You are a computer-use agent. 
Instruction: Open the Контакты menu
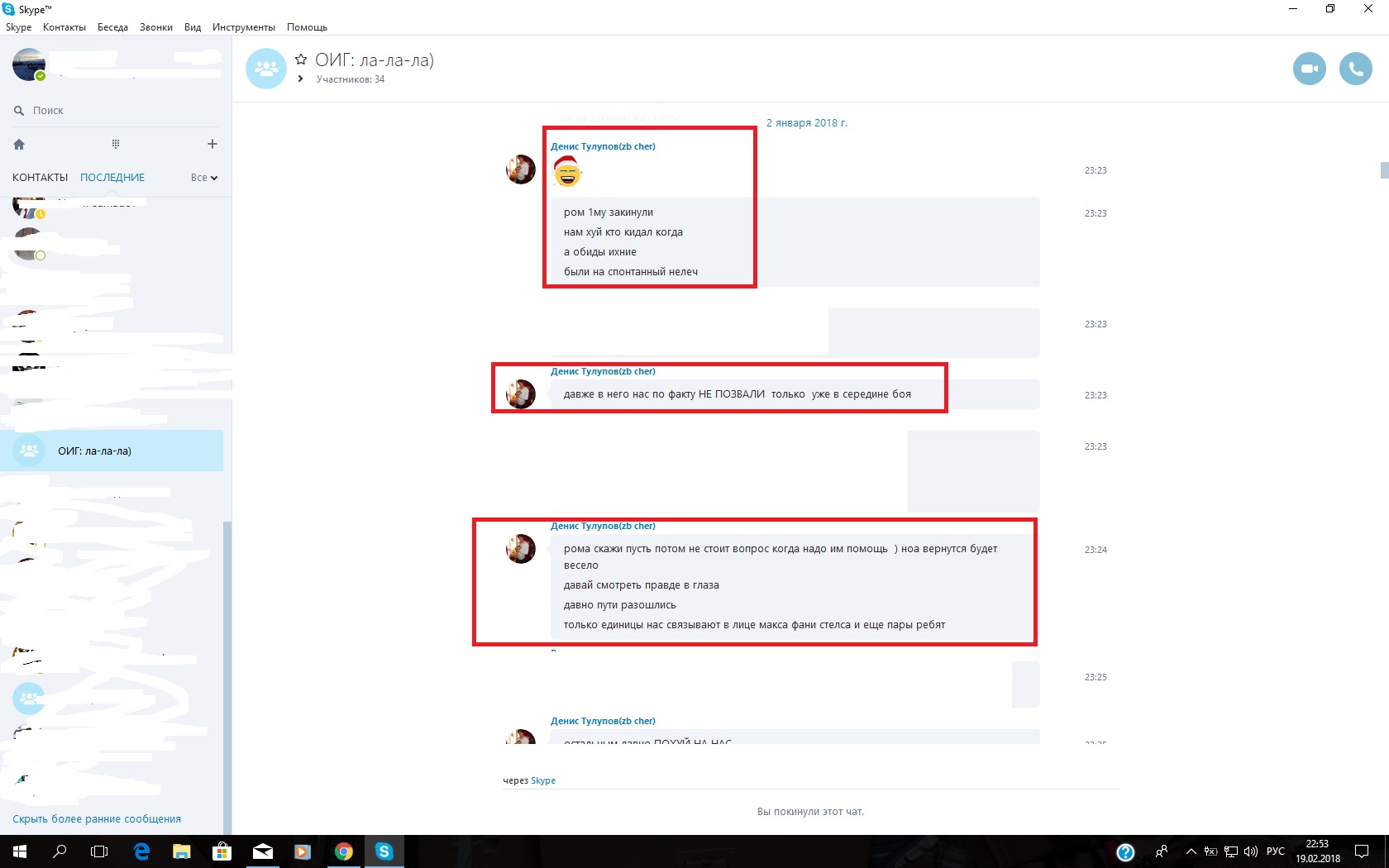point(64,27)
